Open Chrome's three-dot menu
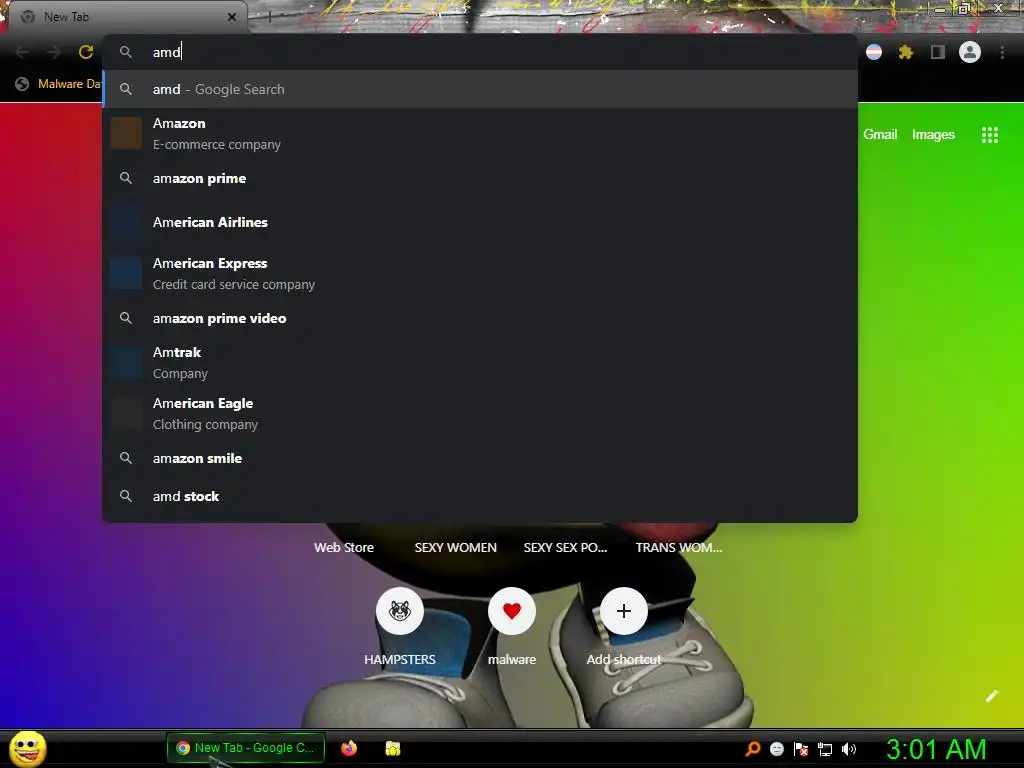Viewport: 1024px width, 768px height. (1002, 52)
